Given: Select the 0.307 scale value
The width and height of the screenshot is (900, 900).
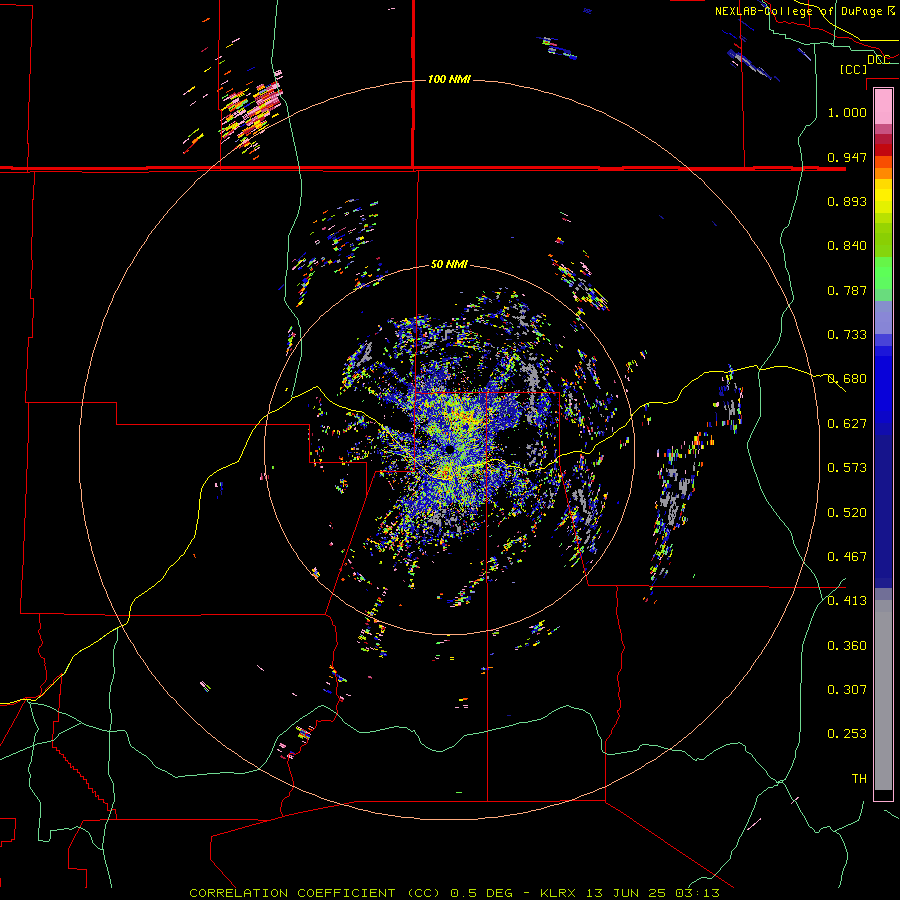Looking at the screenshot, I should point(847,690).
